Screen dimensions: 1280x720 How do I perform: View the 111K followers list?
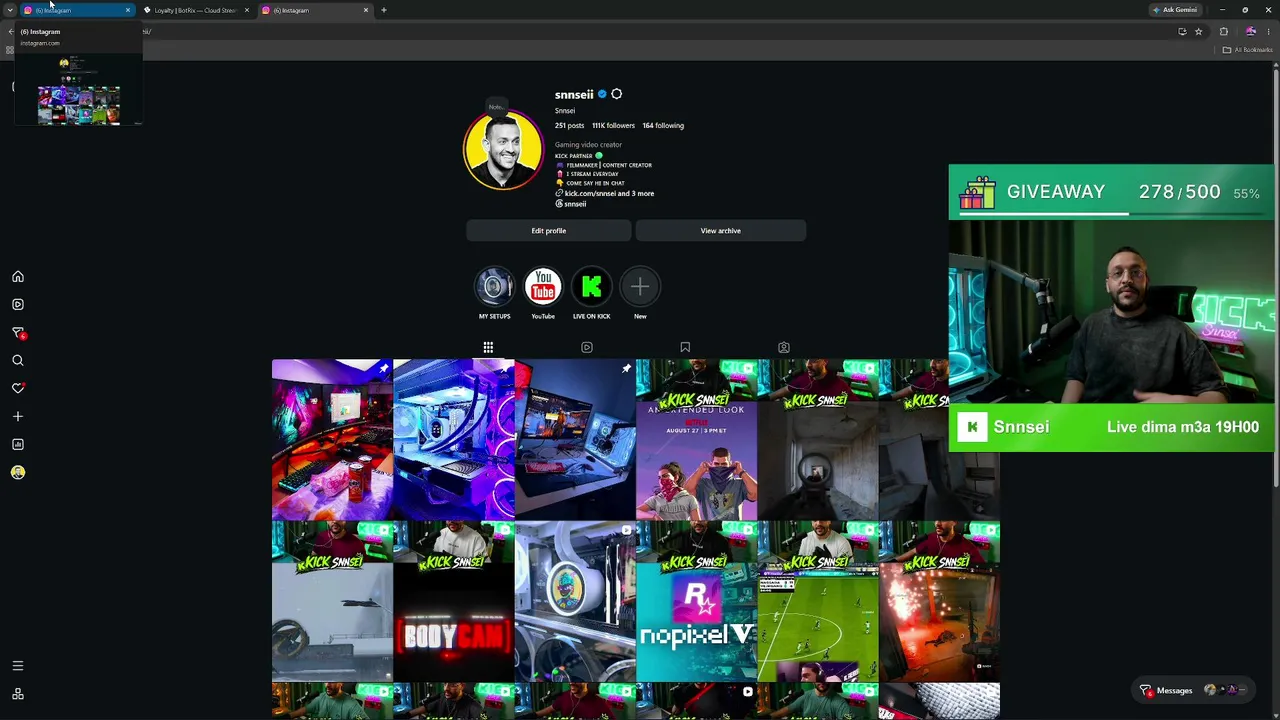point(613,126)
